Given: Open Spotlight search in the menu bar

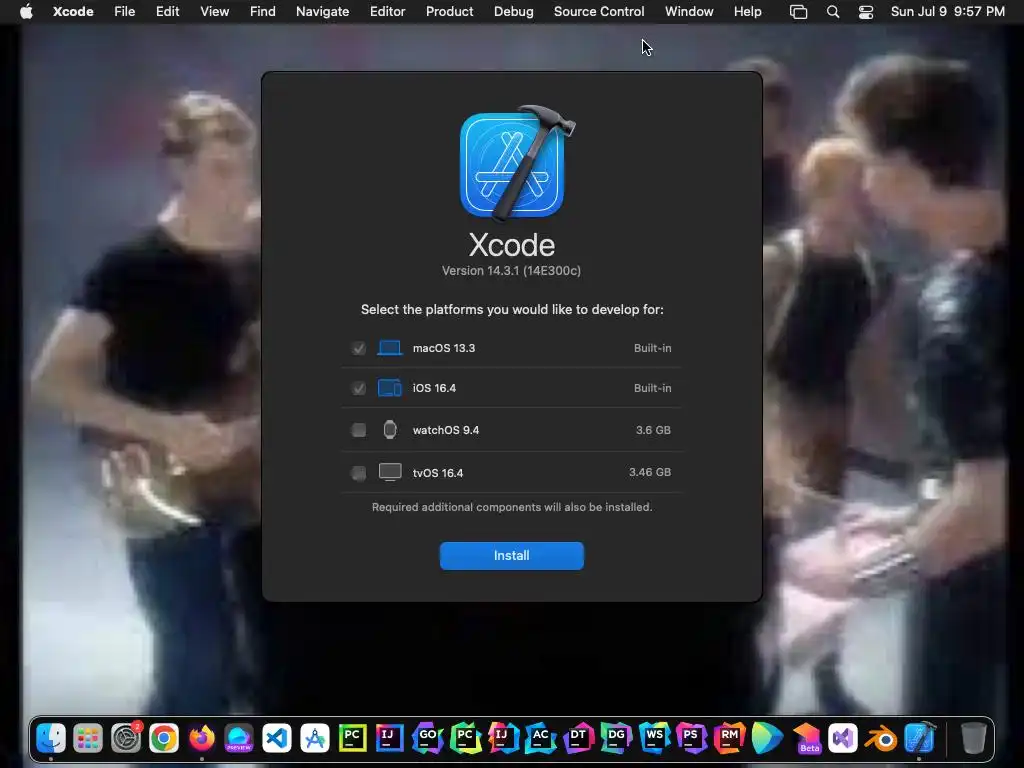Looking at the screenshot, I should coord(833,12).
